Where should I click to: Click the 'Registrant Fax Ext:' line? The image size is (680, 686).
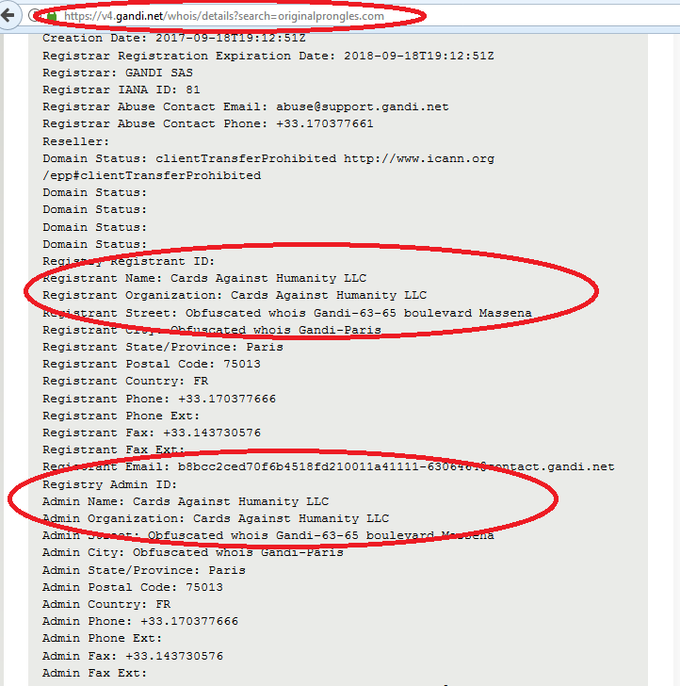pyautogui.click(x=113, y=450)
